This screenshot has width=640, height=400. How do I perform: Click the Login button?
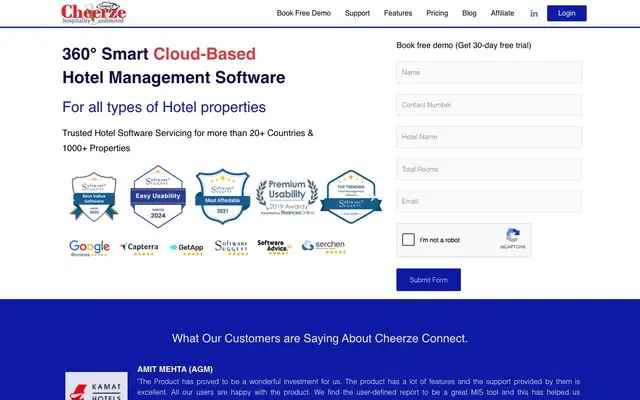pyautogui.click(x=567, y=13)
